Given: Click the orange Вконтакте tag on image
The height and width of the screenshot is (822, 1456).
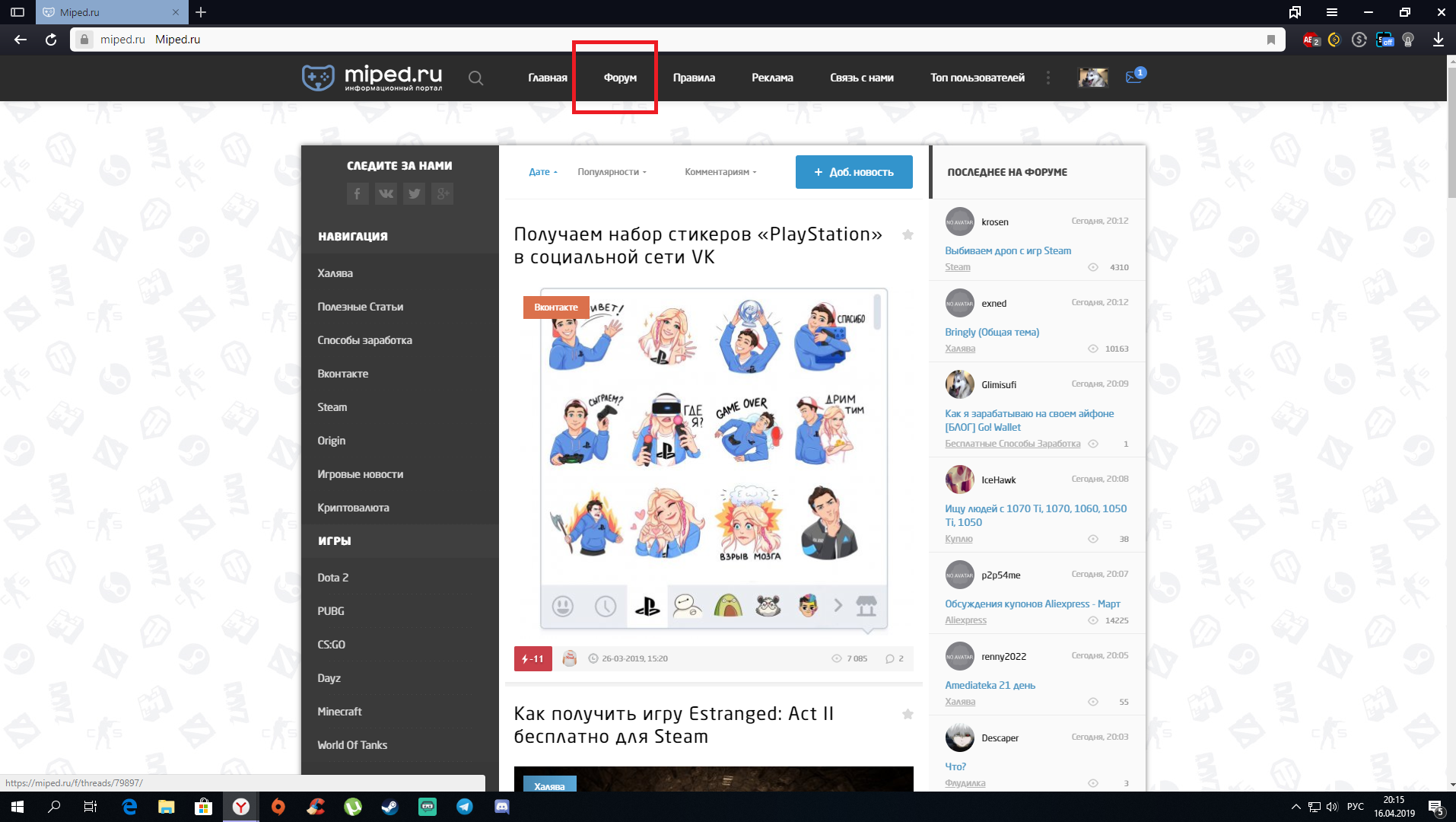Looking at the screenshot, I should click(x=556, y=307).
